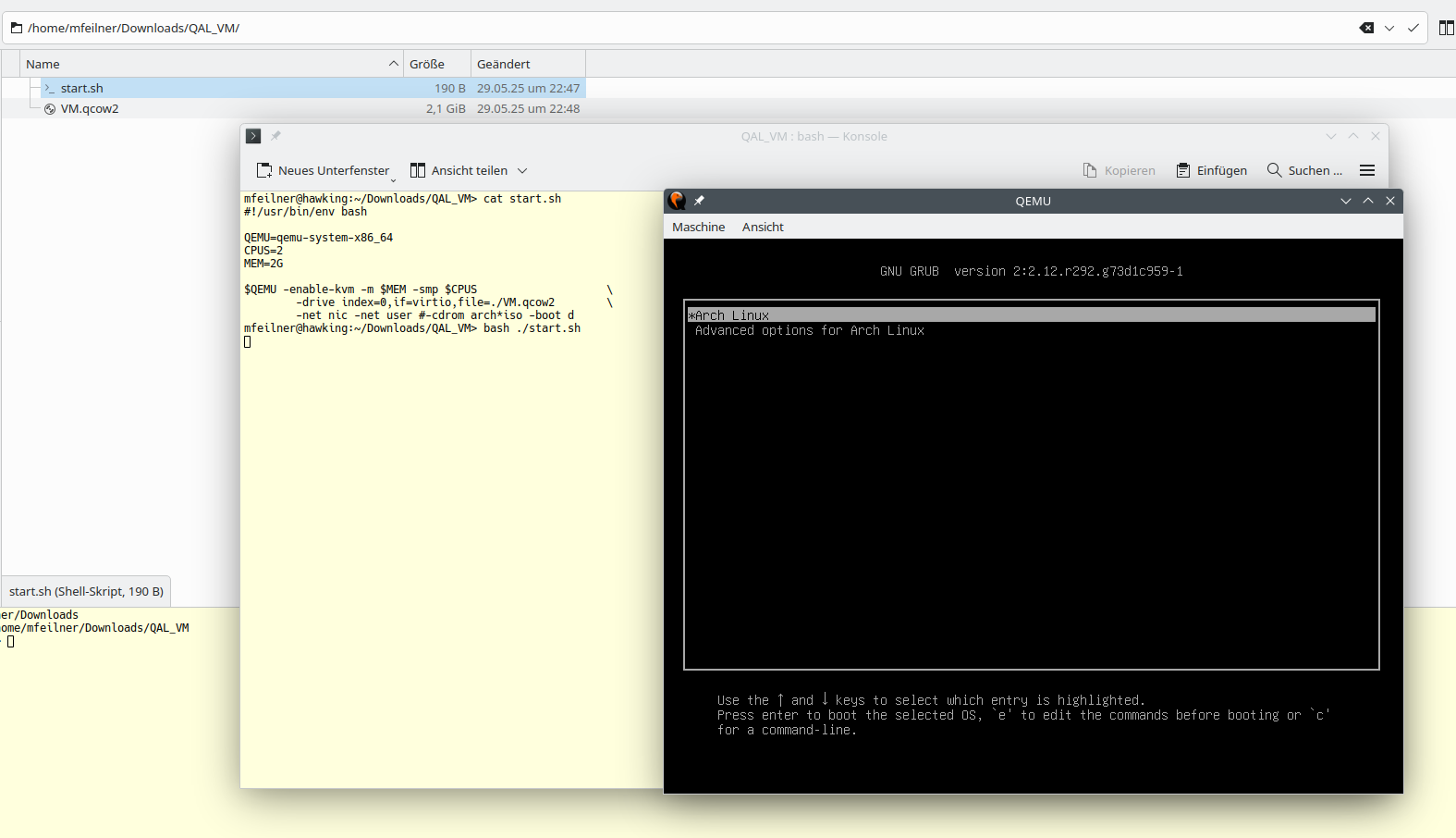The image size is (1456, 838).
Task: Pin the QEMU window
Action: point(699,201)
